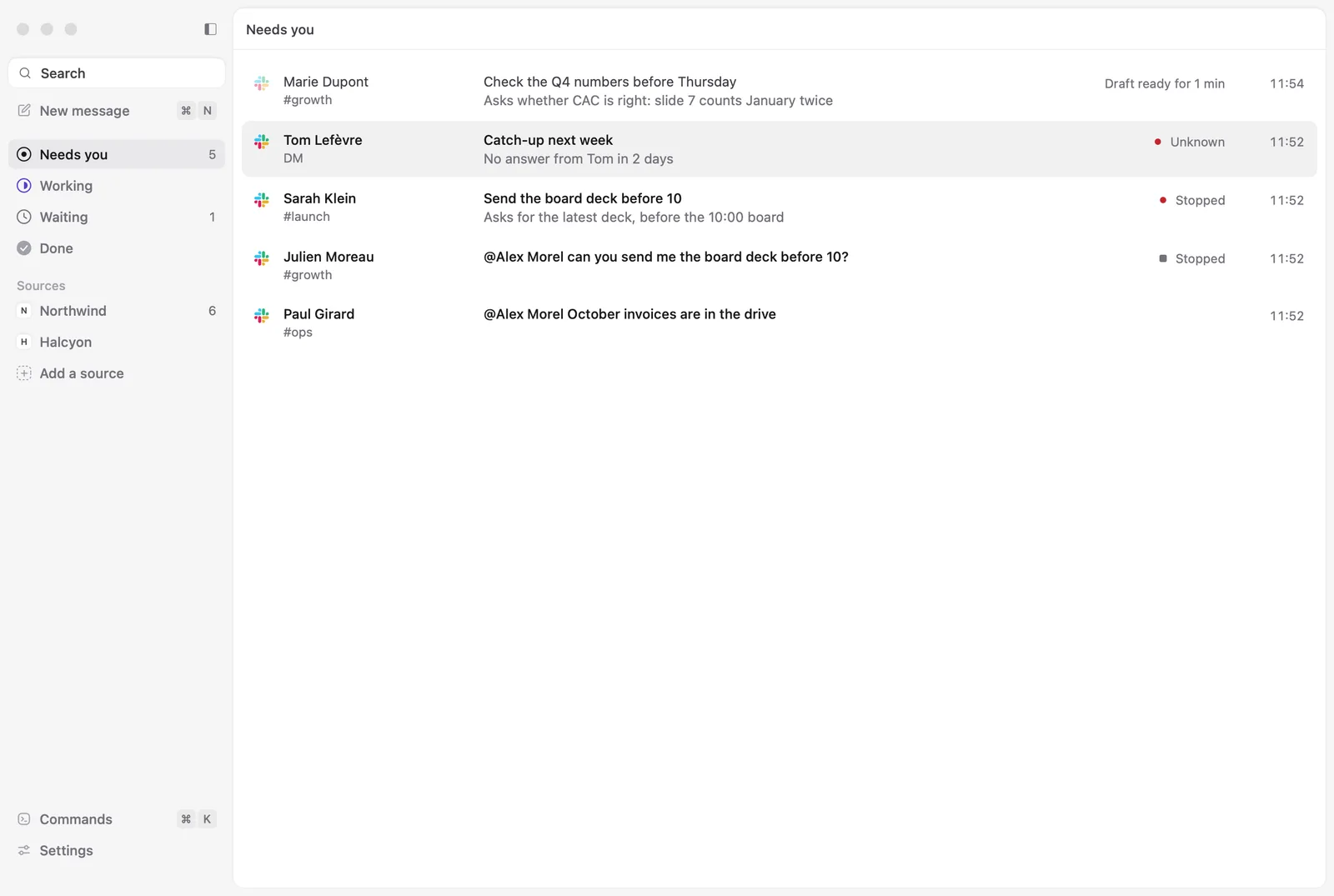Click the Halcyon H source badge
Viewport: 1334px width, 896px height.
click(24, 342)
